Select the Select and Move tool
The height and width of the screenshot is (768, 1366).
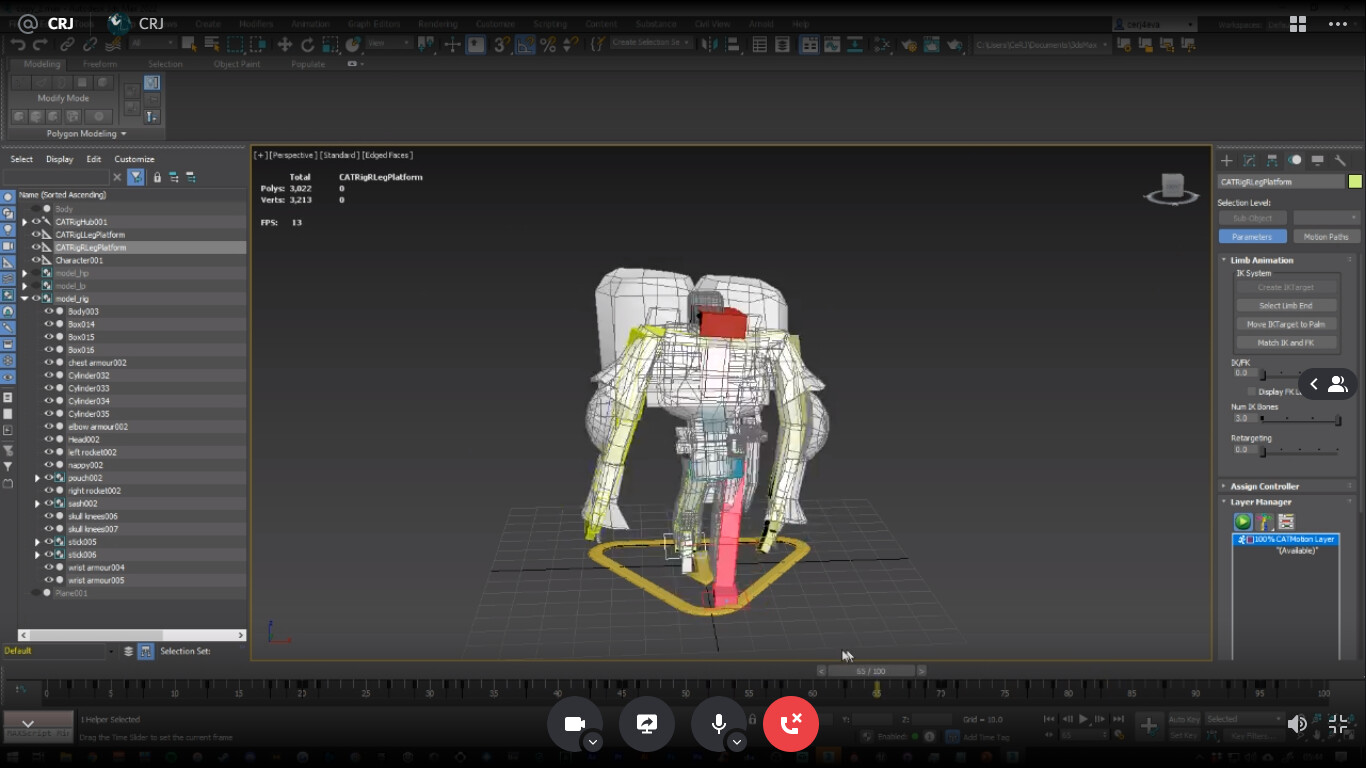point(286,44)
